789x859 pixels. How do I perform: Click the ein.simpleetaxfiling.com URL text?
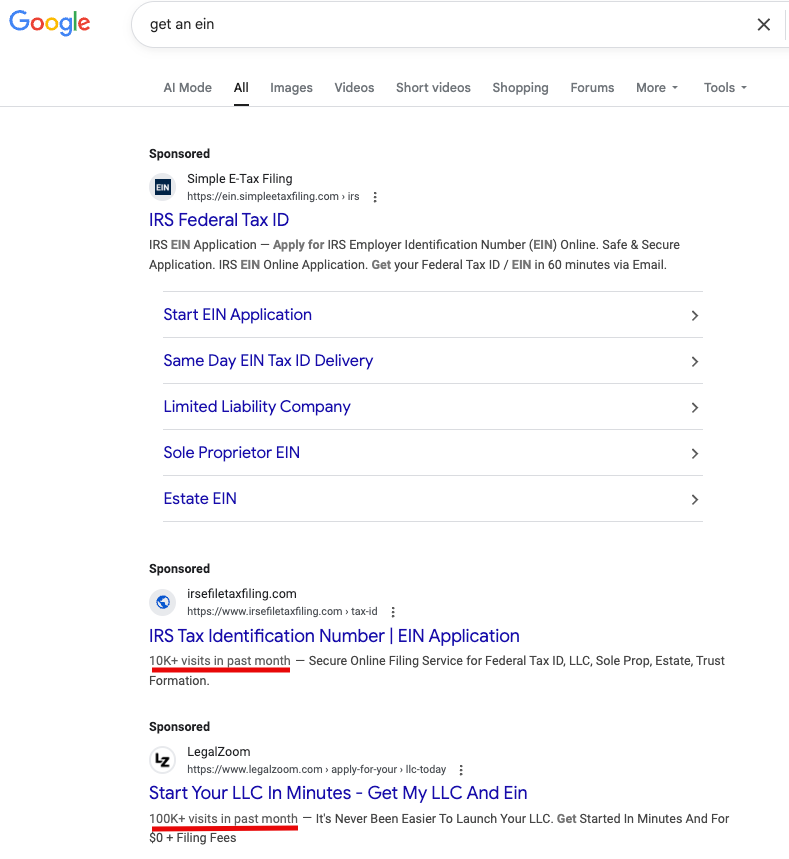click(x=273, y=196)
